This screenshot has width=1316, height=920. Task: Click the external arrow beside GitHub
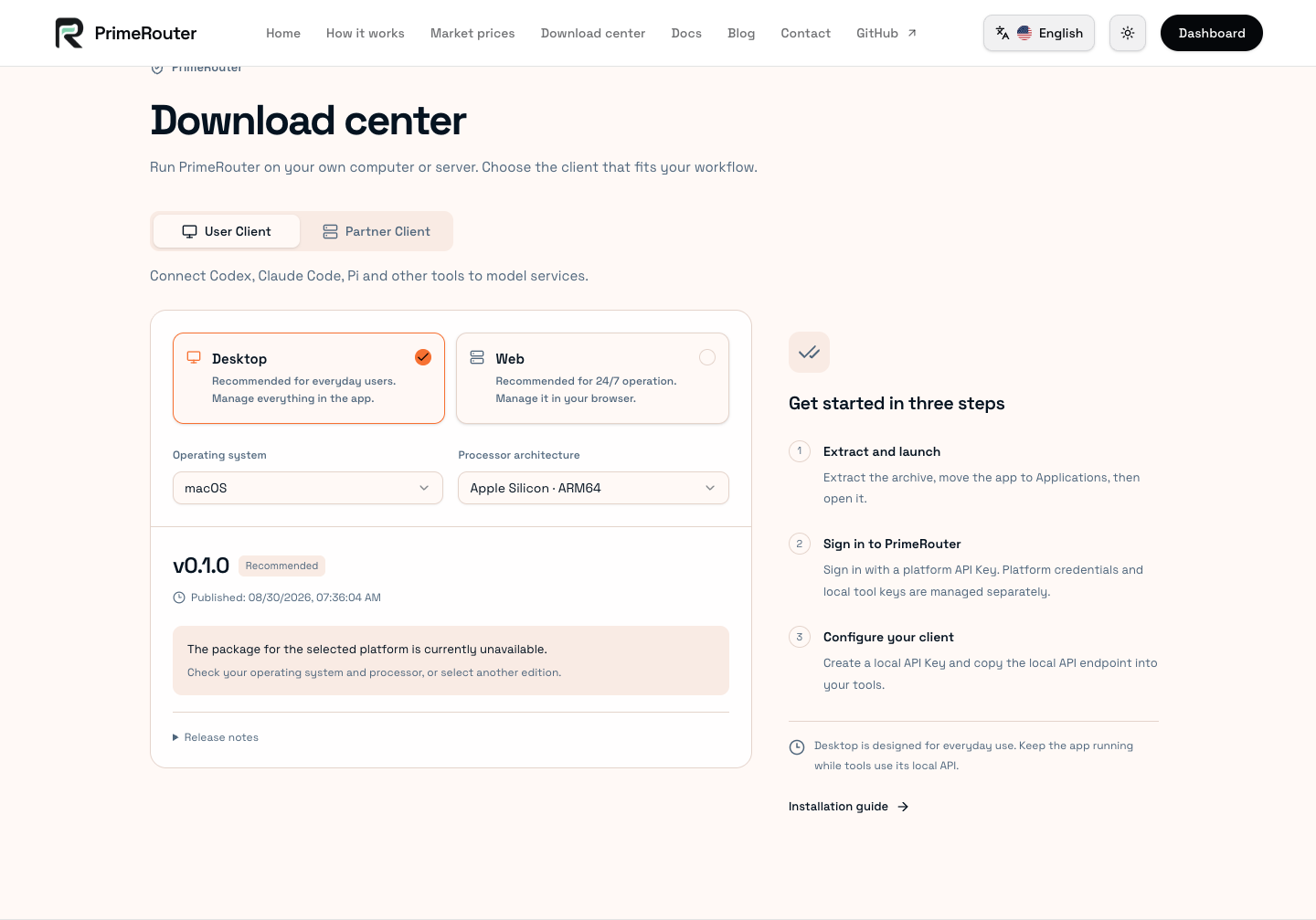(912, 33)
